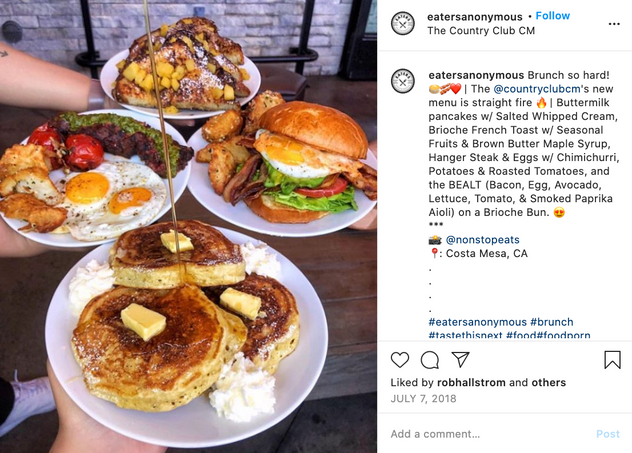Follow the eatersanonymous account

(553, 16)
